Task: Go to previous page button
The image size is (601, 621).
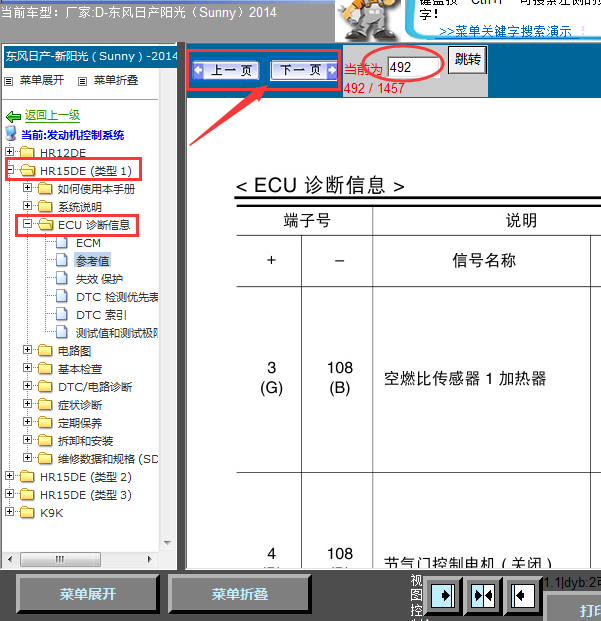Action: (226, 70)
